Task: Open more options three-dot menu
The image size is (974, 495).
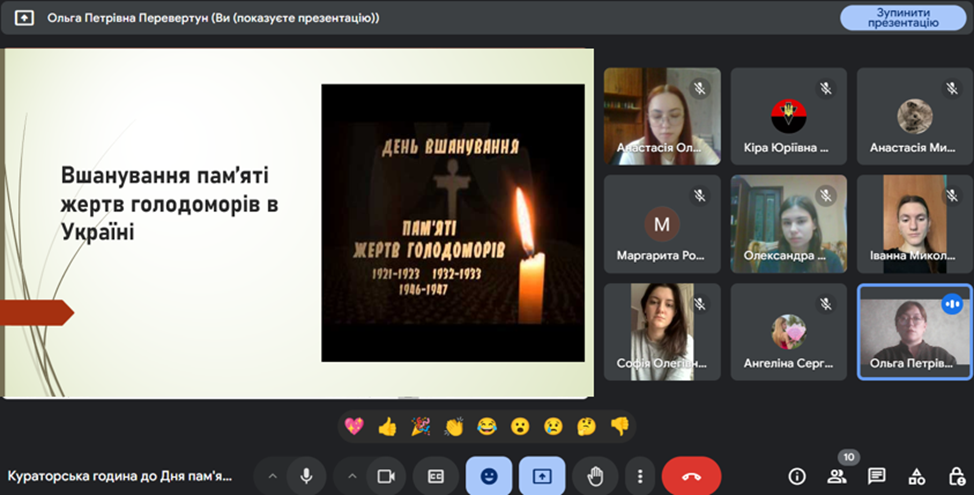Action: [x=640, y=476]
